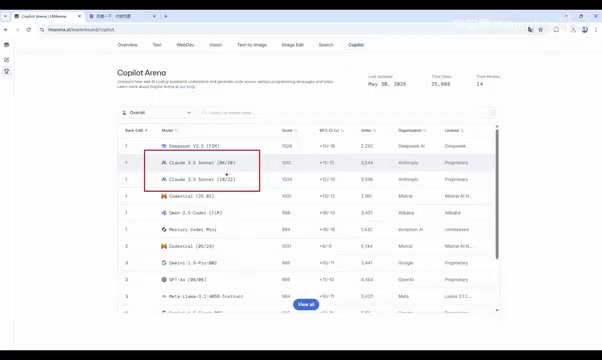602x360 pixels.
Task: Open the extensions icon in browser toolbar
Action: coord(556,30)
